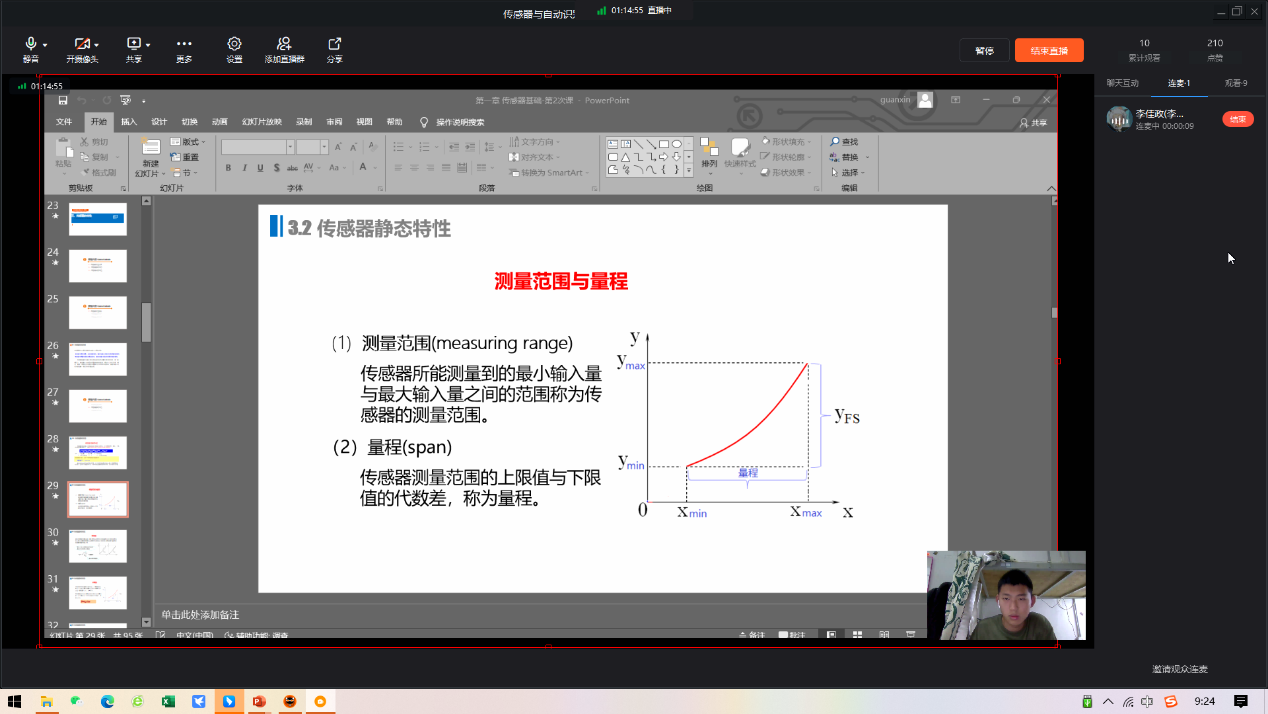Click the 邀请观众连麦 invite link

(1180, 669)
